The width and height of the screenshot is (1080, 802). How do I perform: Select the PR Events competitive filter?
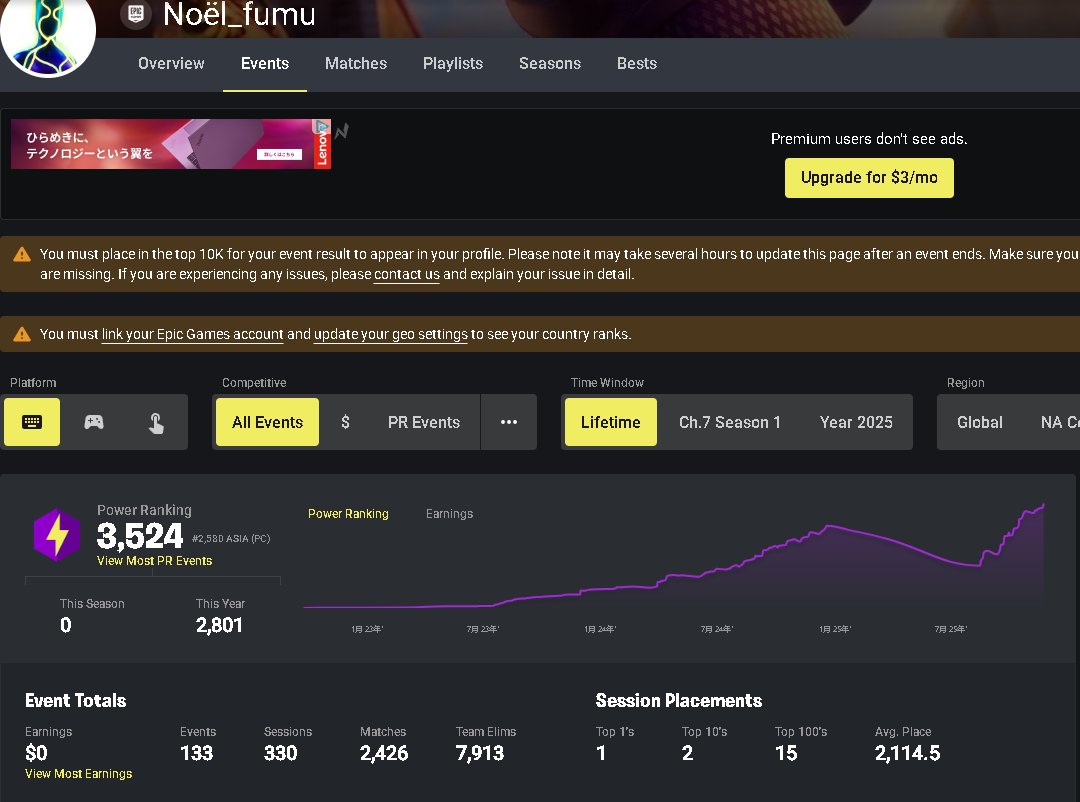click(424, 422)
